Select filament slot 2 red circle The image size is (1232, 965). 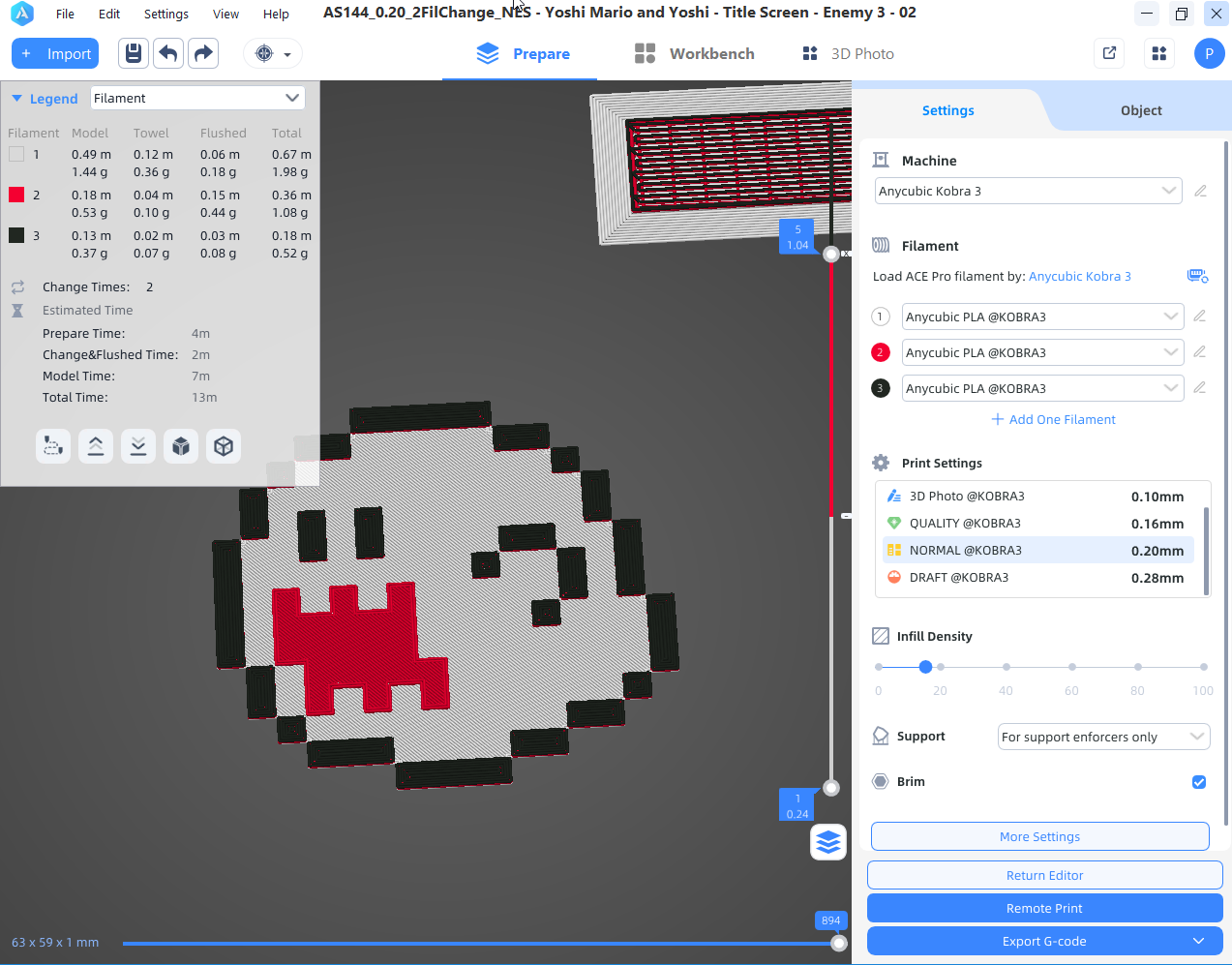click(x=881, y=352)
